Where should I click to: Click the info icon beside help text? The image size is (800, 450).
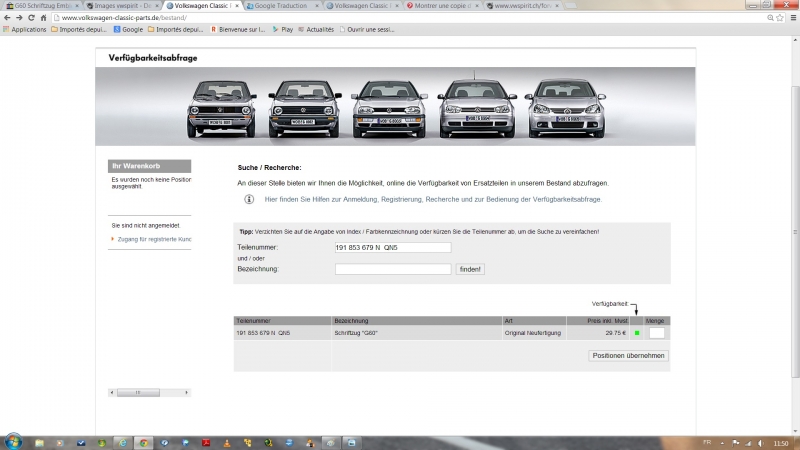(249, 199)
